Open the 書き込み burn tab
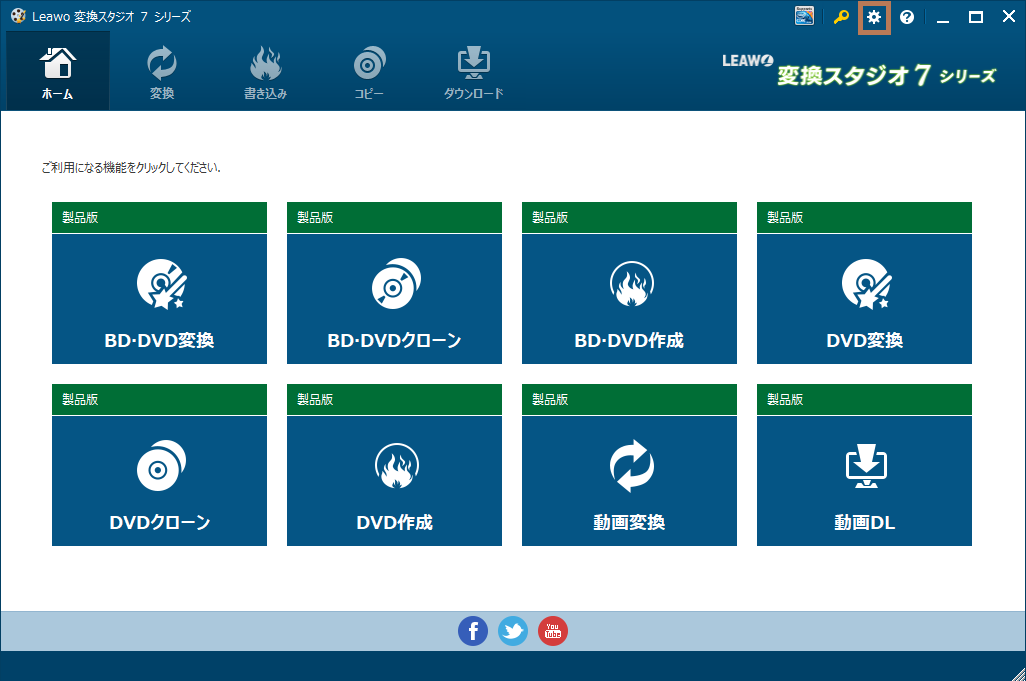This screenshot has height=681, width=1026. (266, 73)
